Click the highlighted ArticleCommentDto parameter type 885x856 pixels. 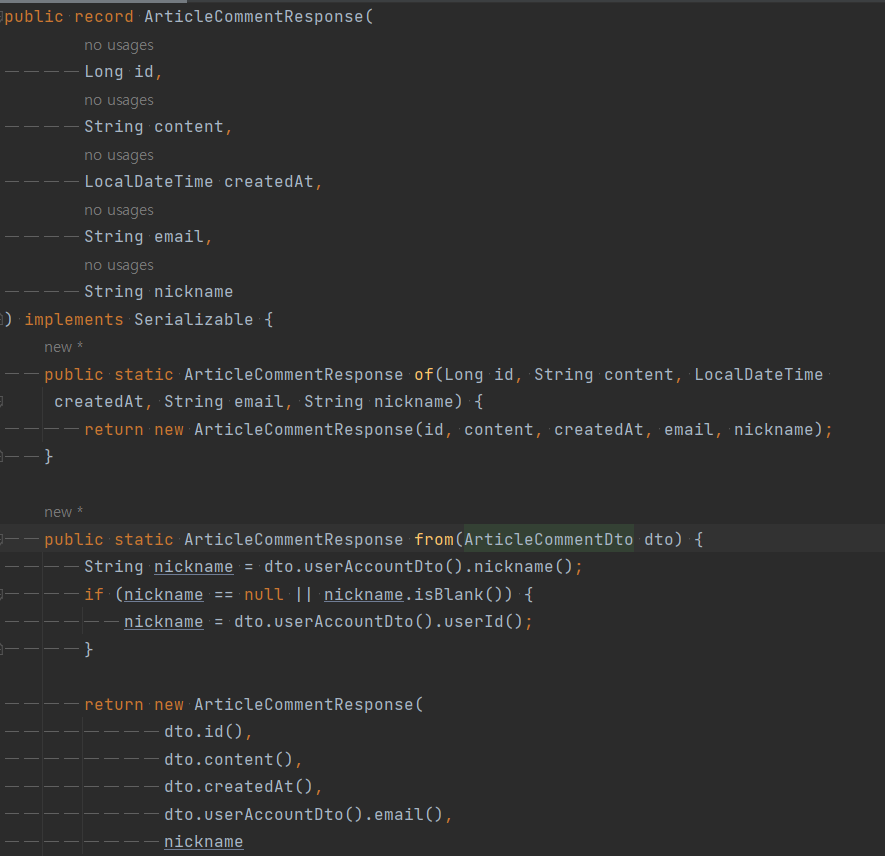pos(549,539)
